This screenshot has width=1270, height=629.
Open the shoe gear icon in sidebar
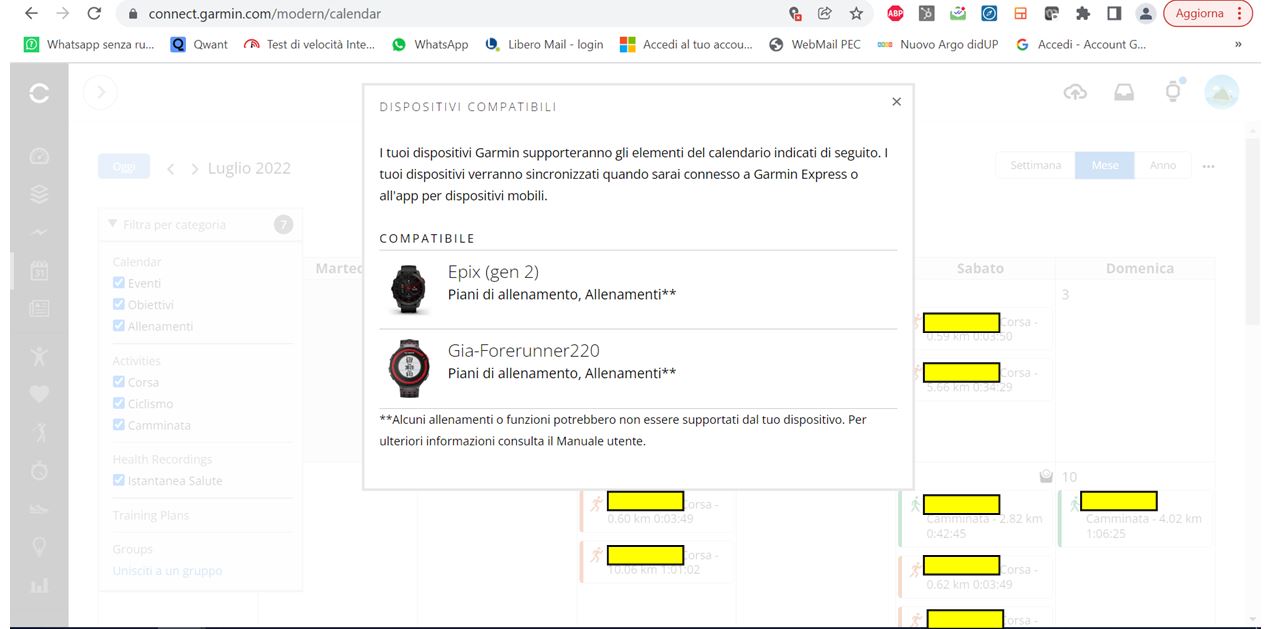[39, 508]
